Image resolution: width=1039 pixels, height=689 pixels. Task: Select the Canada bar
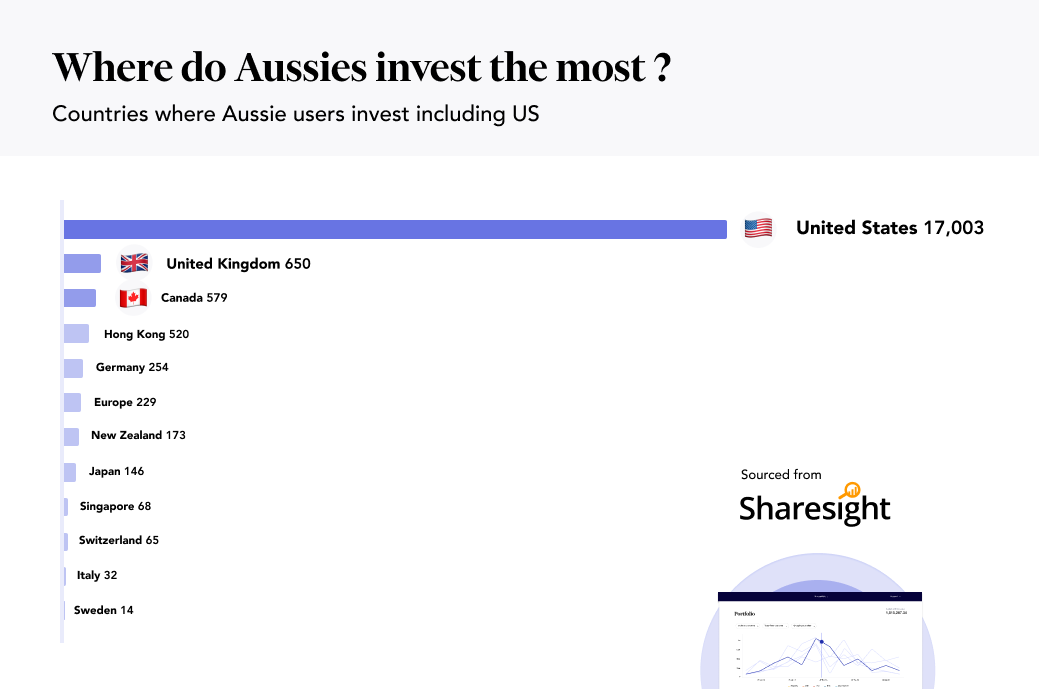tap(80, 298)
